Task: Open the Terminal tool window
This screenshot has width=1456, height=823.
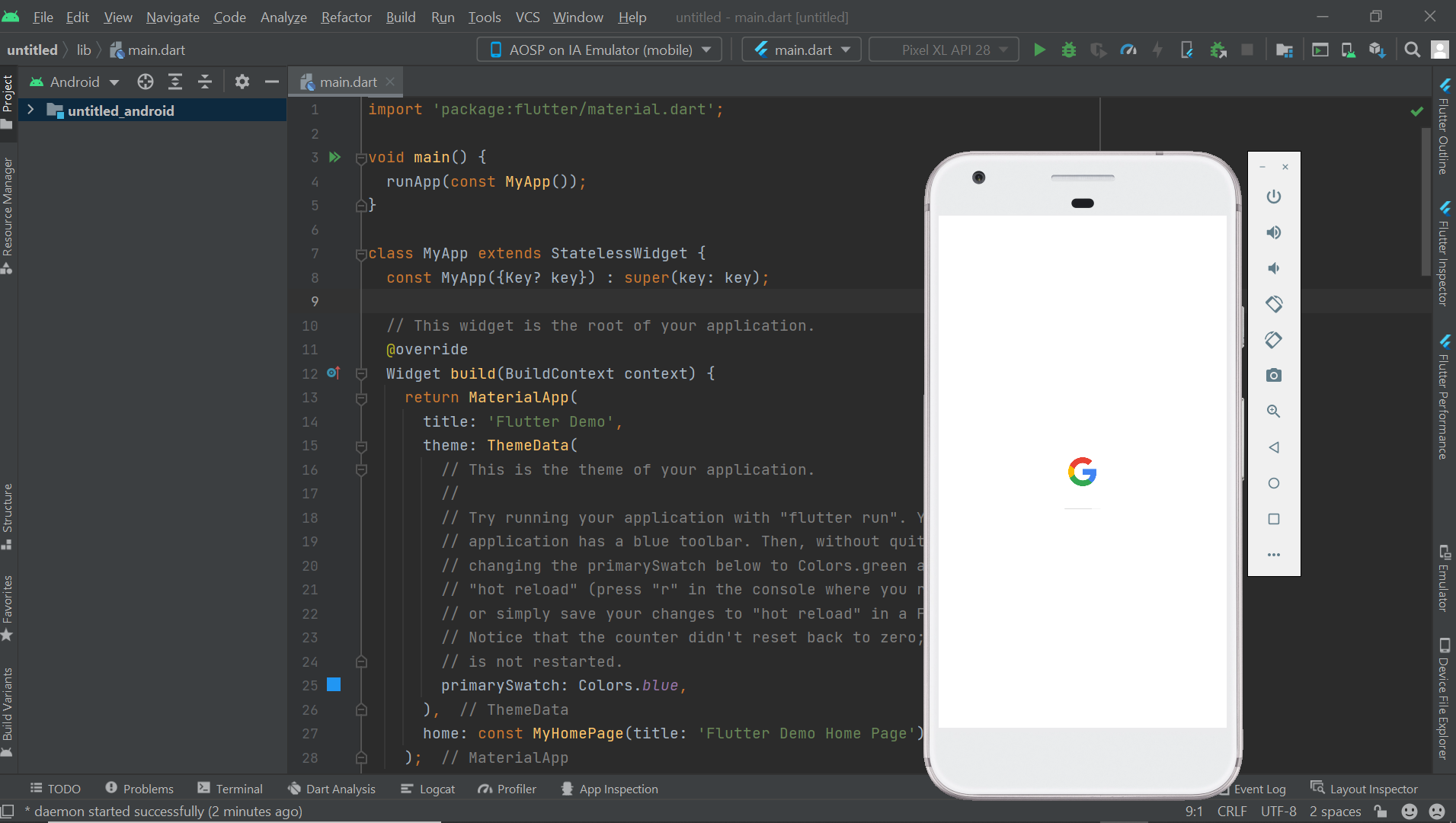Action: 230,789
